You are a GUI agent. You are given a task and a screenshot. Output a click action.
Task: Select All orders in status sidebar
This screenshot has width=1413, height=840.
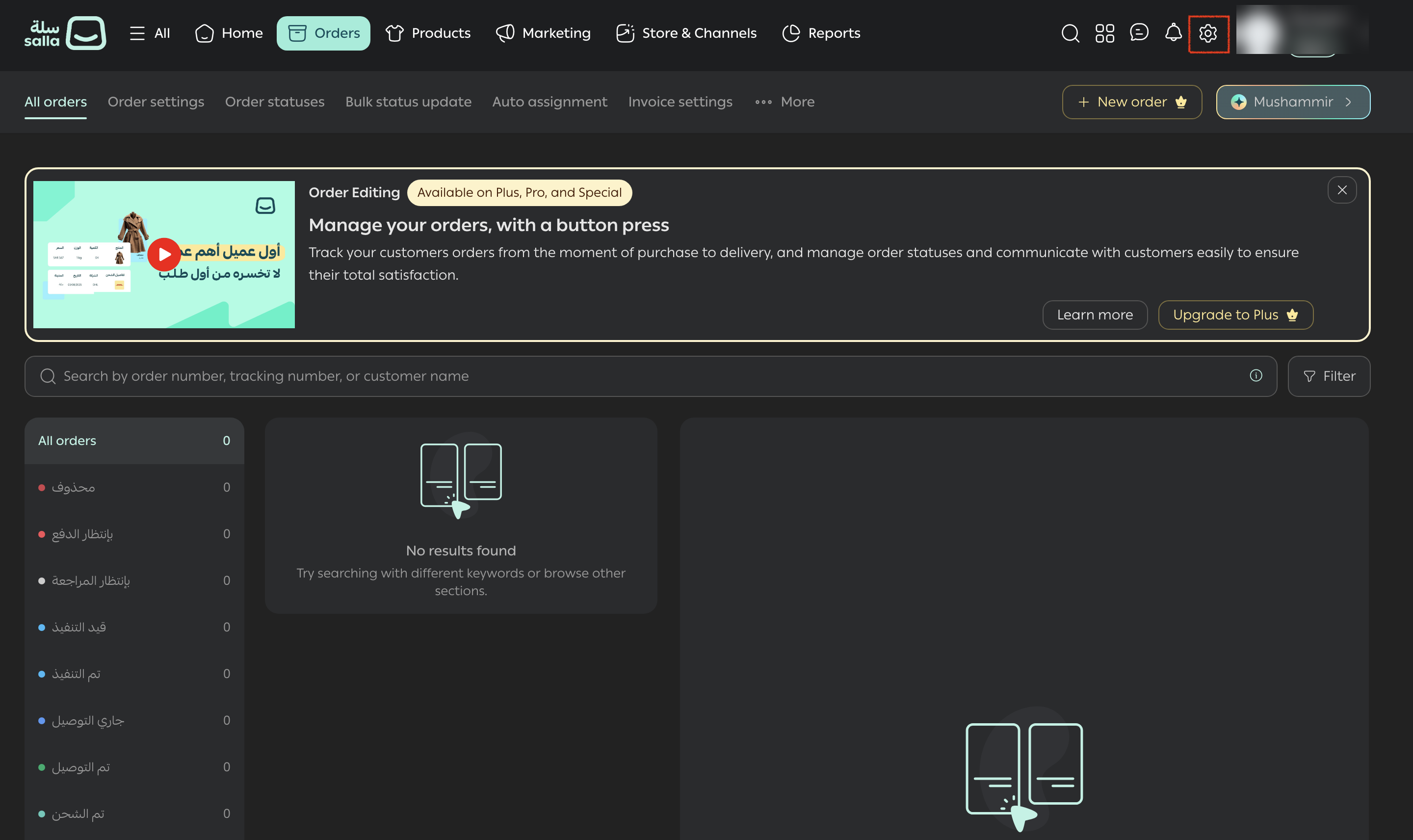[x=134, y=441]
